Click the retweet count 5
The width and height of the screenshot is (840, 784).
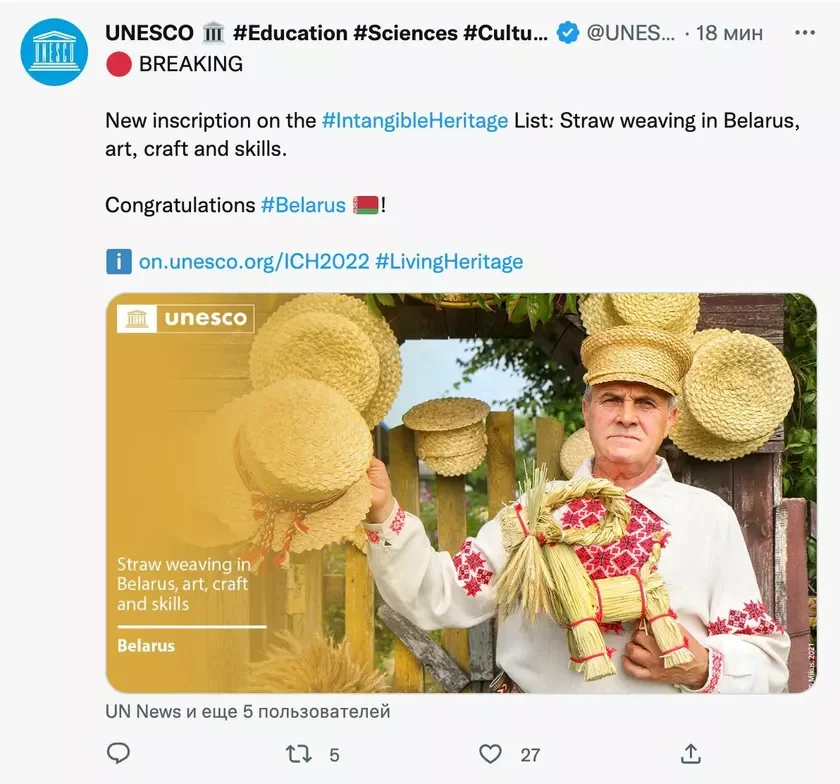pos(334,755)
